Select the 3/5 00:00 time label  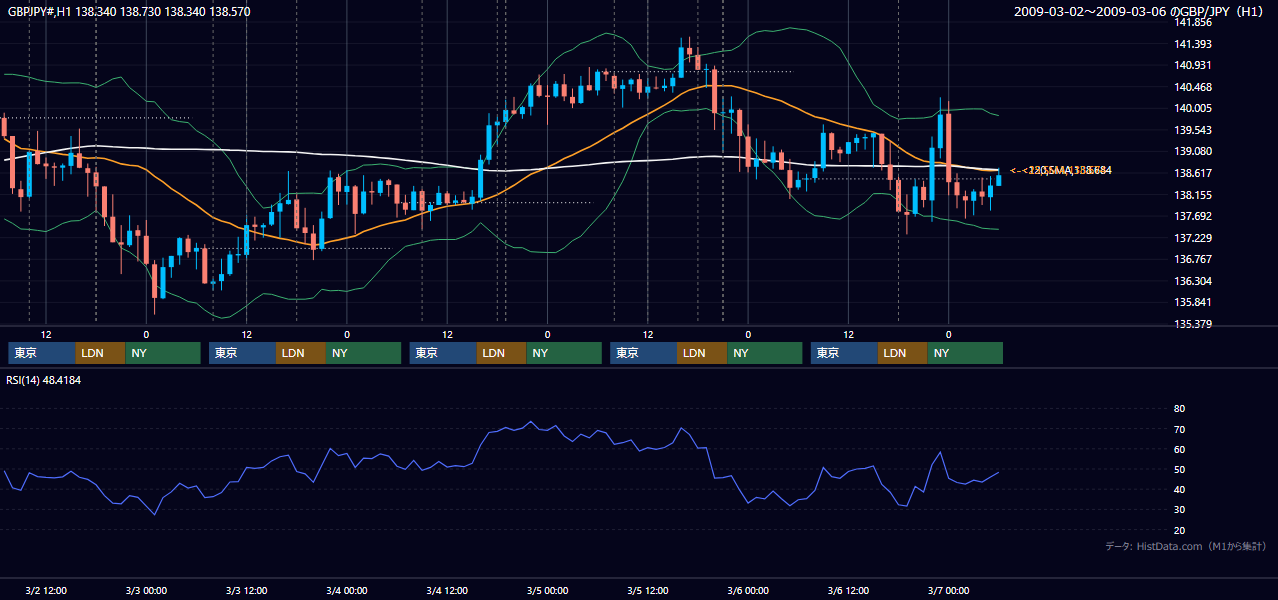(x=547, y=591)
